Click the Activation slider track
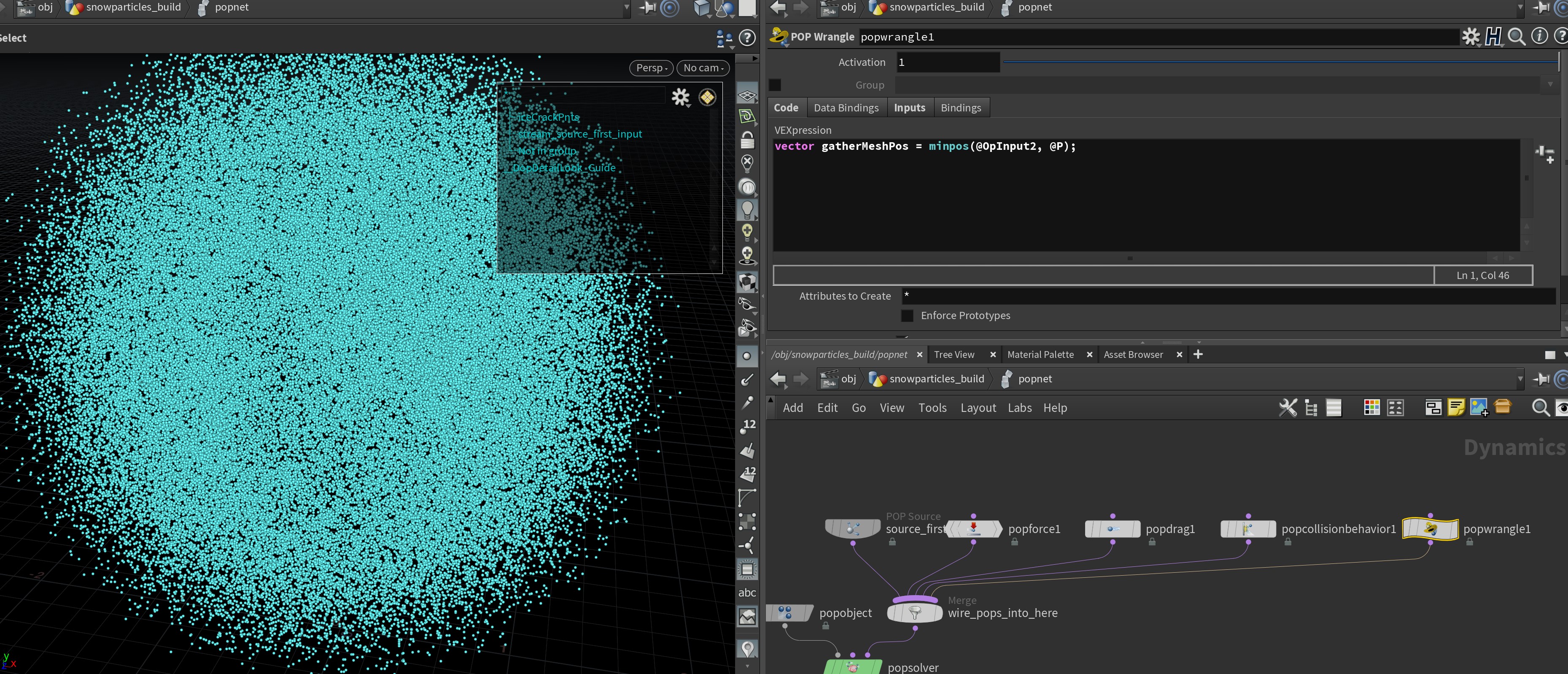 (1278, 62)
